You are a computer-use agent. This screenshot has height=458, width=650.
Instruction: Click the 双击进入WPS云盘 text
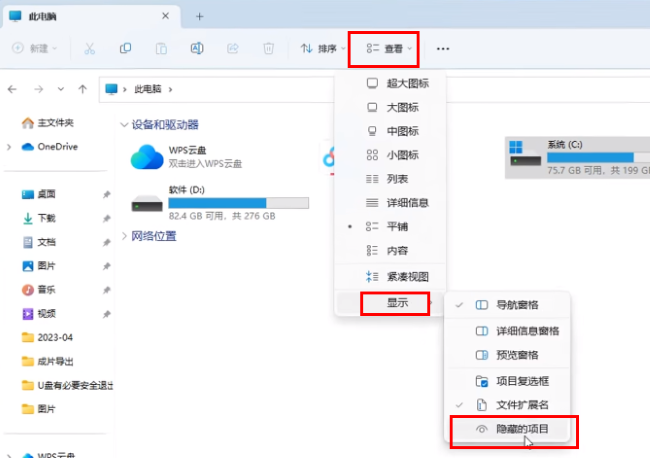(x=205, y=164)
